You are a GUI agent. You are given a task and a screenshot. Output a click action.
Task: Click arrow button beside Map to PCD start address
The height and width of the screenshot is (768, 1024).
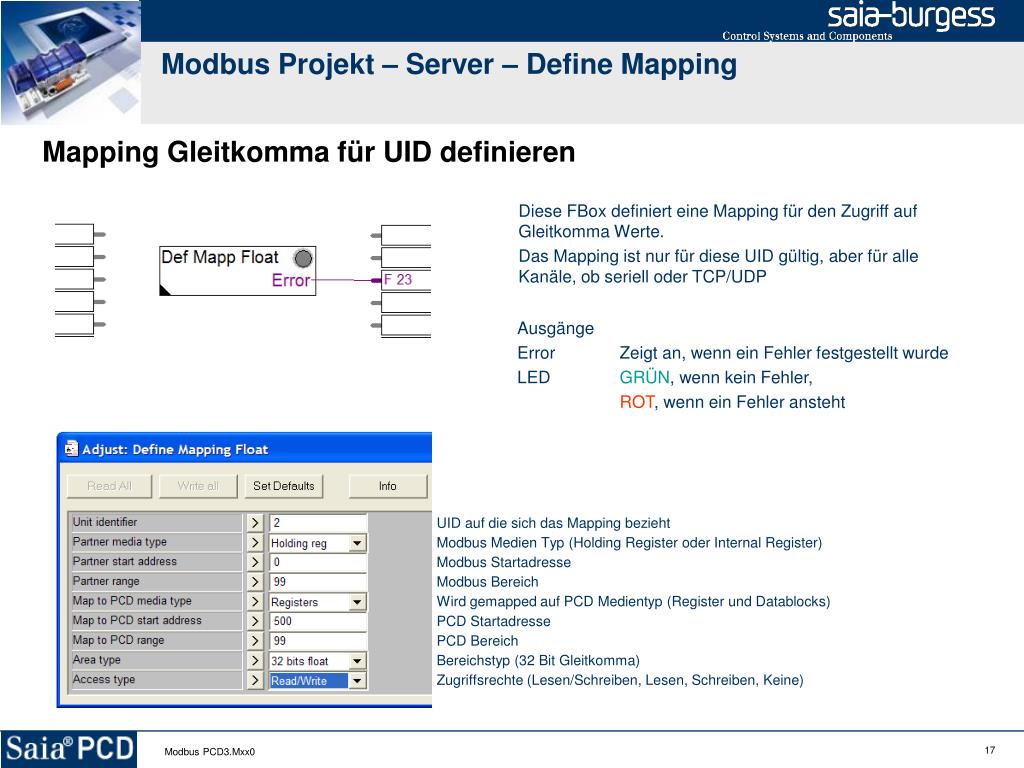click(x=255, y=621)
